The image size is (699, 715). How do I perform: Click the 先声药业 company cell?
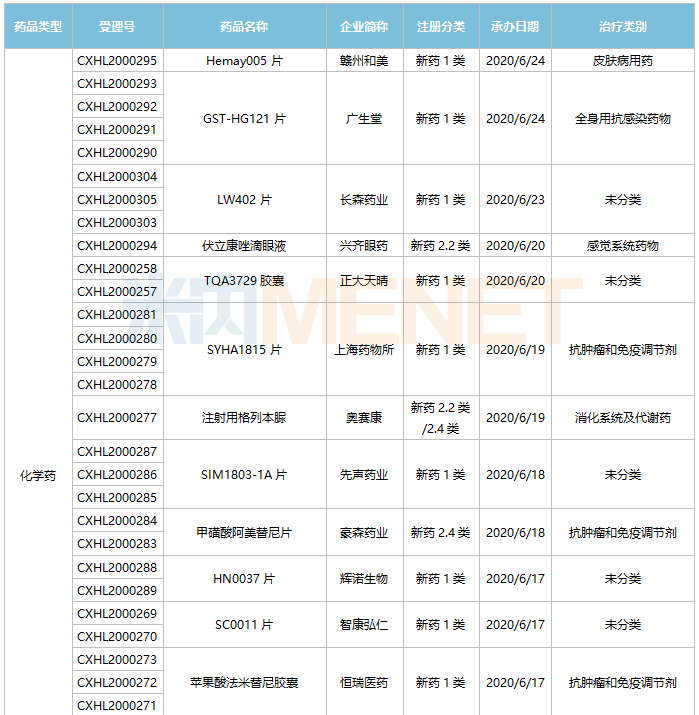pyautogui.click(x=364, y=475)
